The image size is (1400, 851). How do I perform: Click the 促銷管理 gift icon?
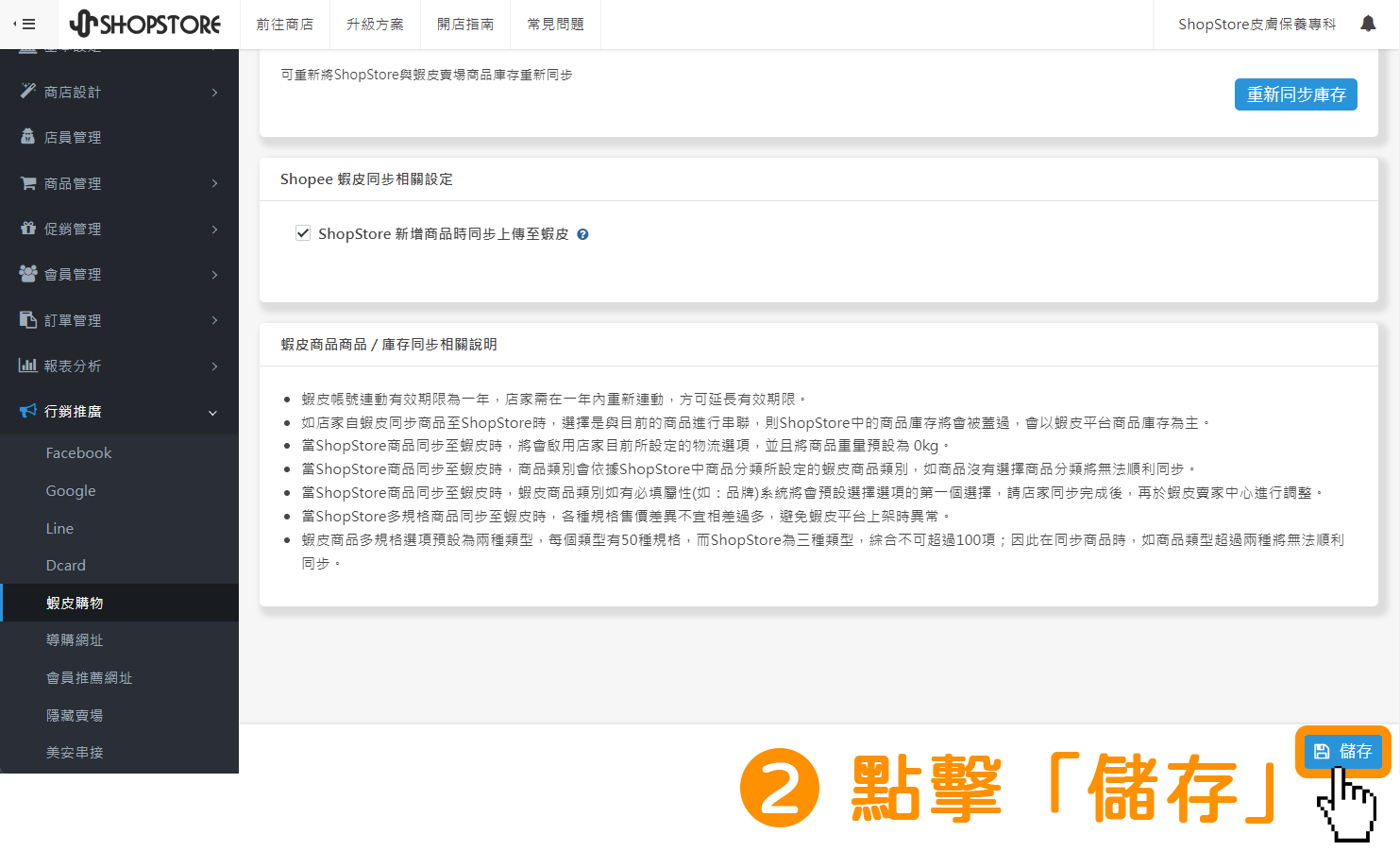28,228
